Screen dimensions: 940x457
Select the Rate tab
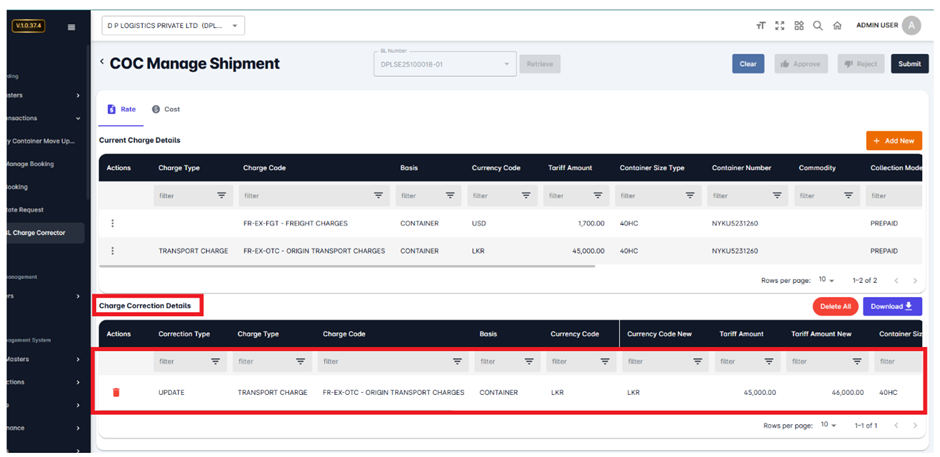coord(122,109)
